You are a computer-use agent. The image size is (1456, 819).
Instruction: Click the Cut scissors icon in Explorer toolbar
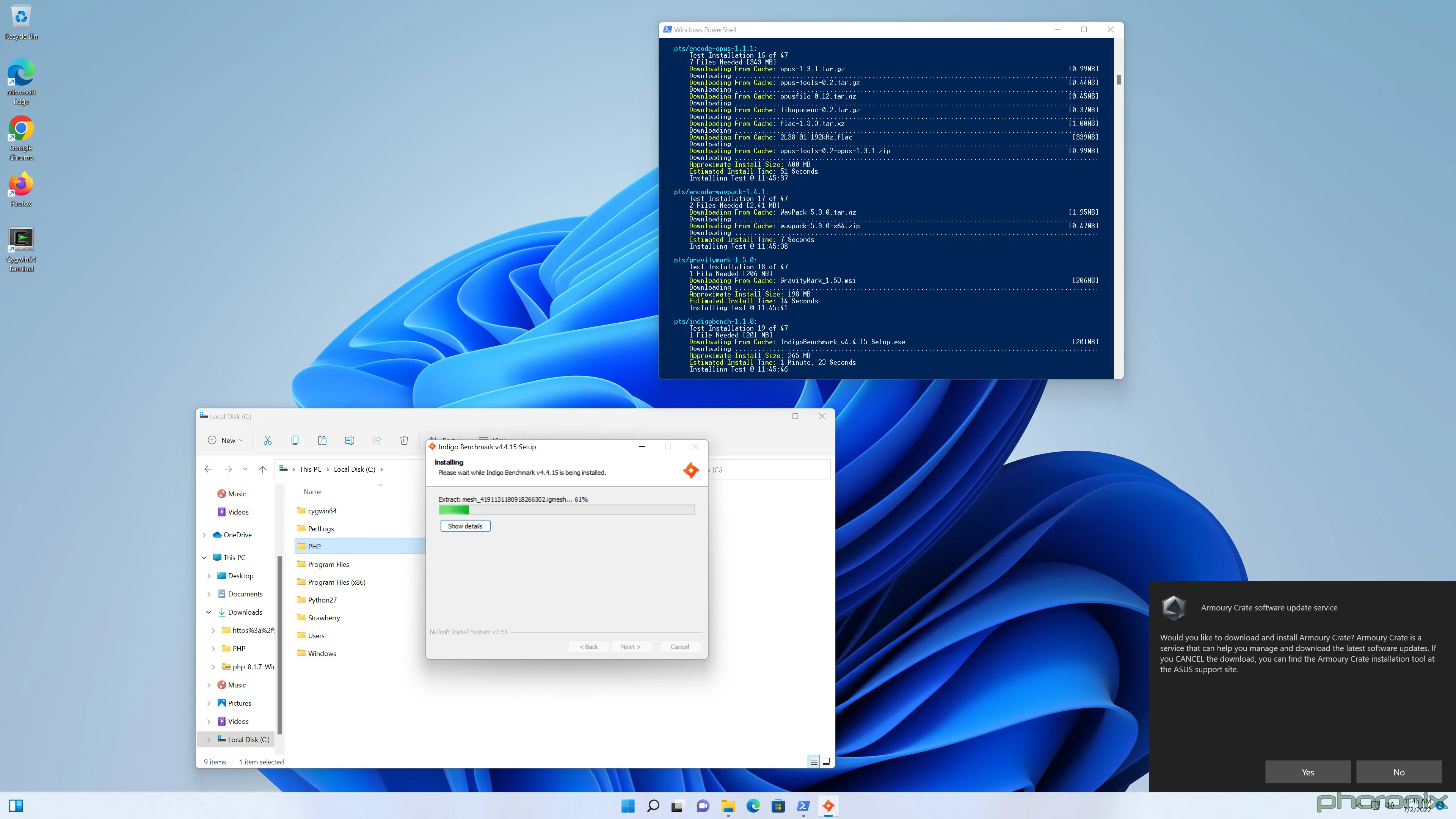coord(267,440)
